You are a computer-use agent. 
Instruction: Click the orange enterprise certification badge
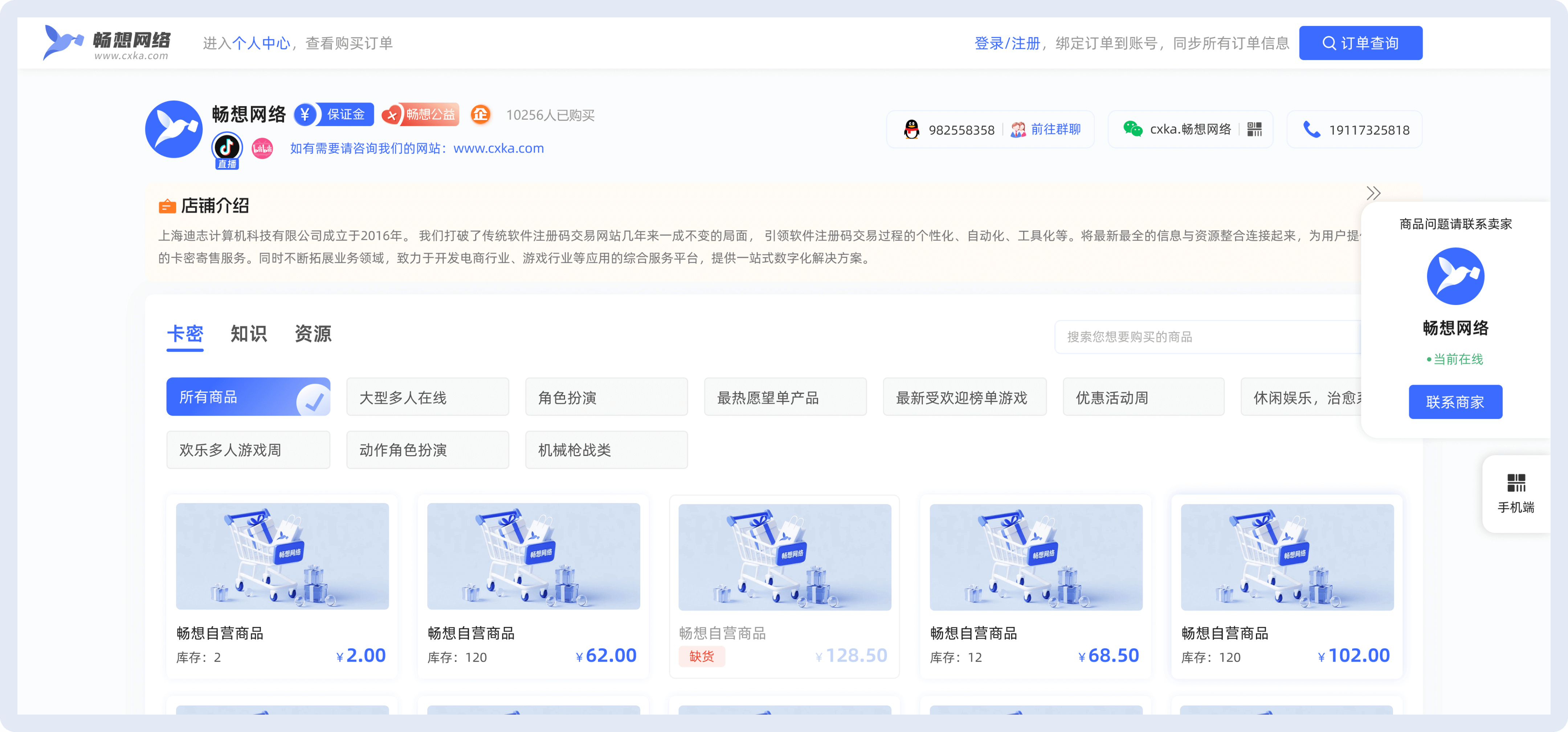click(x=480, y=114)
